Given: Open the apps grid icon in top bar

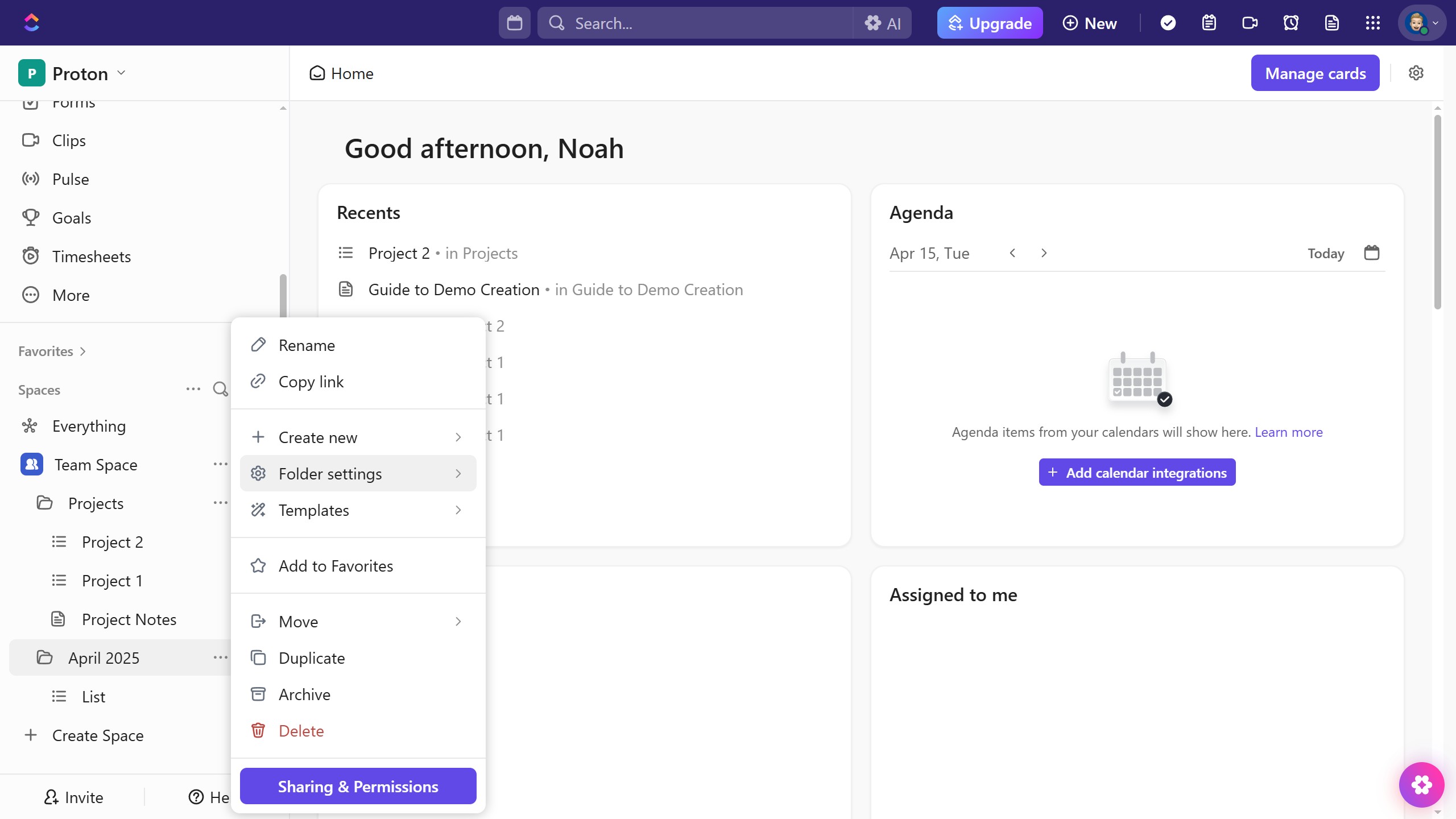Looking at the screenshot, I should [x=1372, y=23].
